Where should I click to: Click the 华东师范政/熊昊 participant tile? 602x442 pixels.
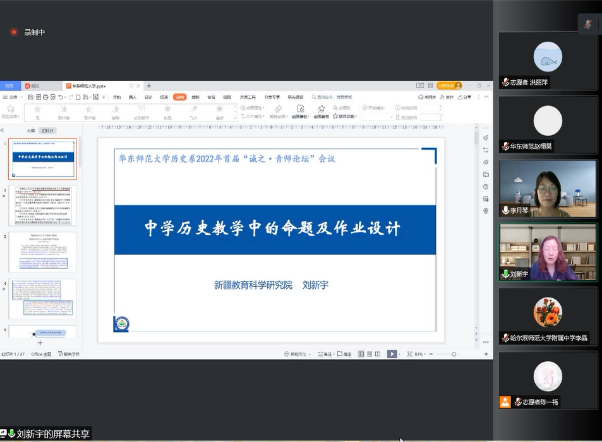pos(547,125)
